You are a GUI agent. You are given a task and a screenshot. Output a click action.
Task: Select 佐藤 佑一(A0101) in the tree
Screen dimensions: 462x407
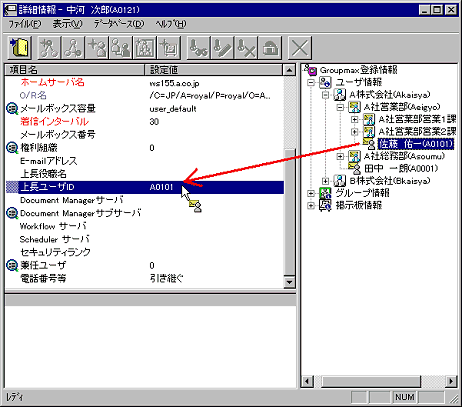point(416,144)
